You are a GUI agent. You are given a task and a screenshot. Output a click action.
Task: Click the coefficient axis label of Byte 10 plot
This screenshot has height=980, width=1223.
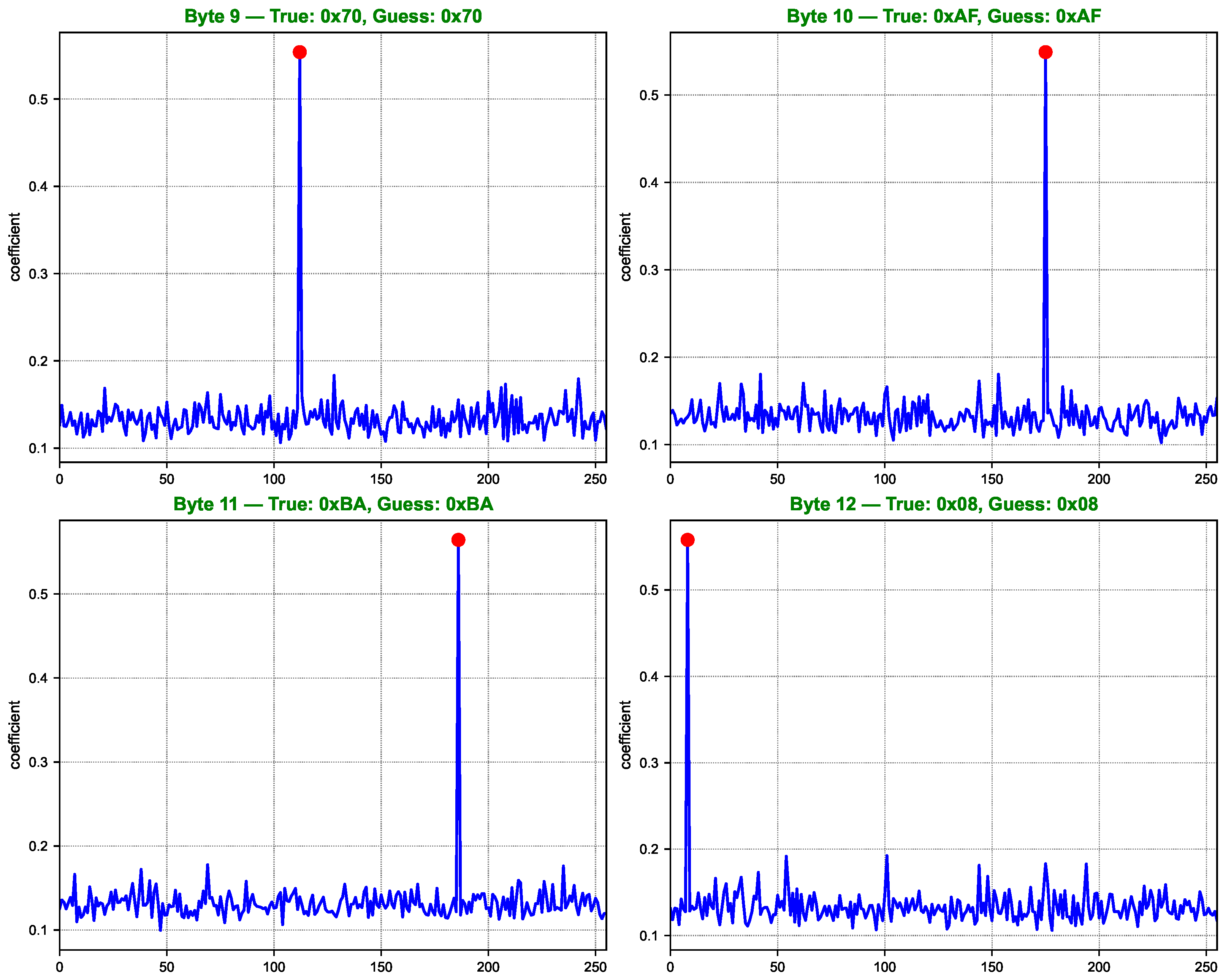click(x=626, y=247)
